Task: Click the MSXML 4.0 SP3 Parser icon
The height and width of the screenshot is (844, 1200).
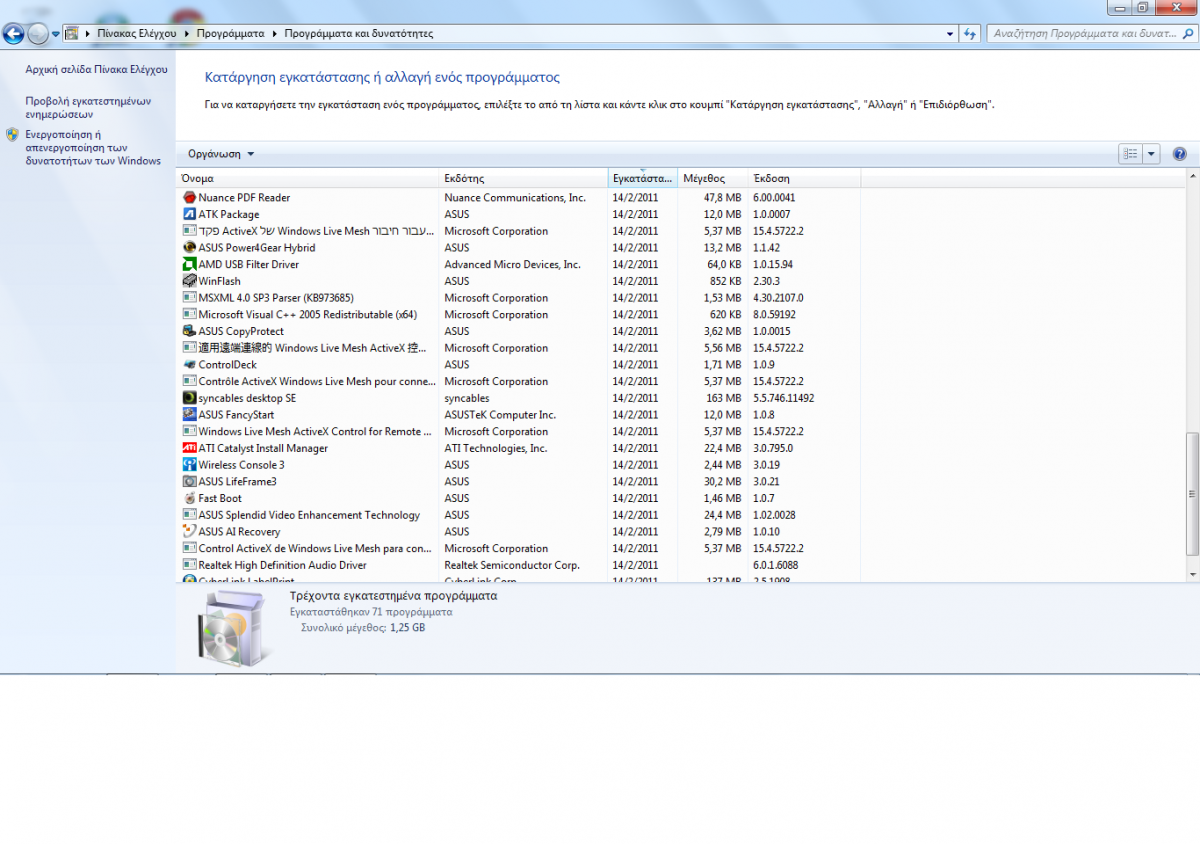Action: [190, 298]
